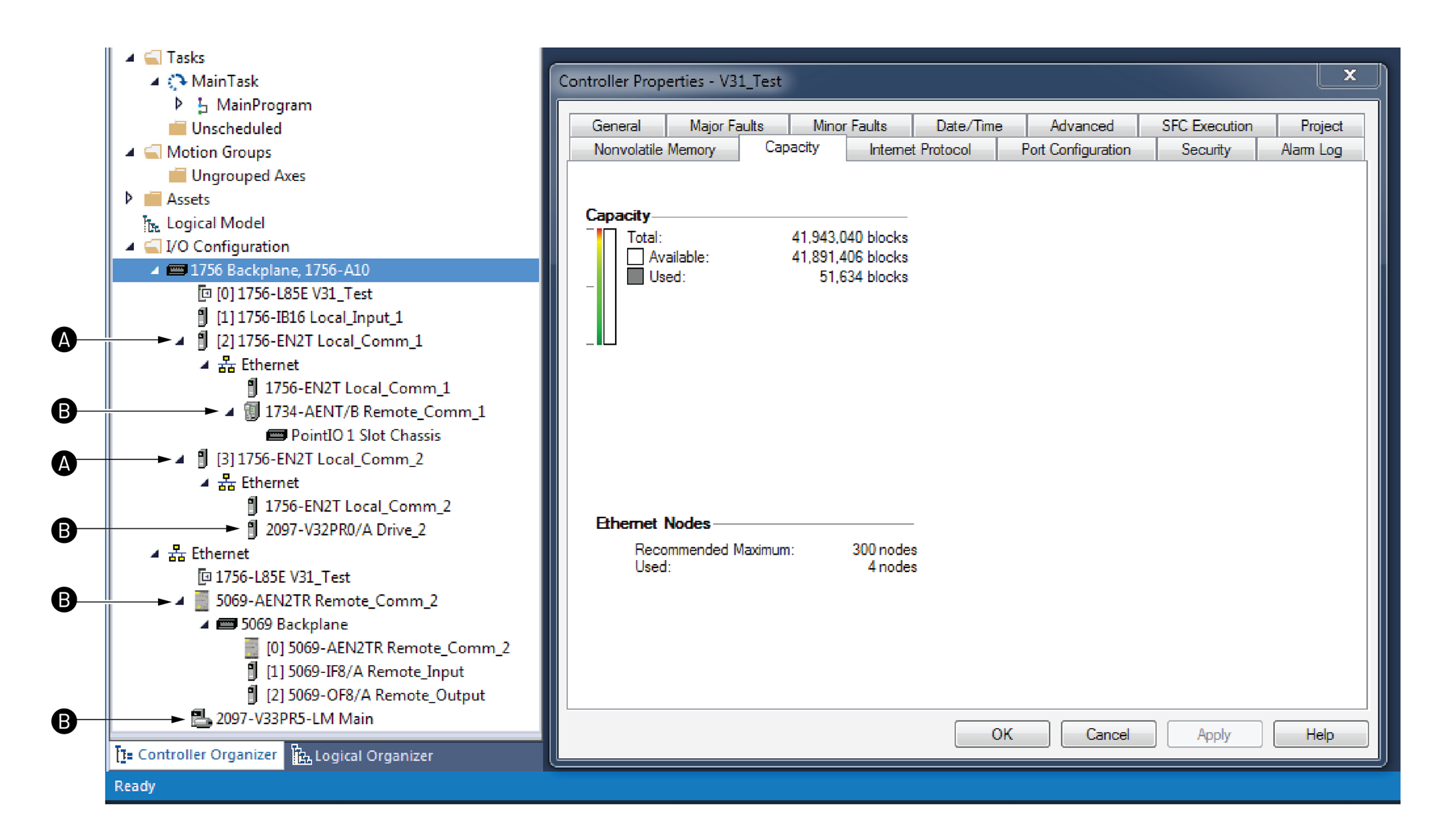Click the 2097-V32PR0/A Drive_2 icon
This screenshot has width=1456, height=840.
pos(252,530)
